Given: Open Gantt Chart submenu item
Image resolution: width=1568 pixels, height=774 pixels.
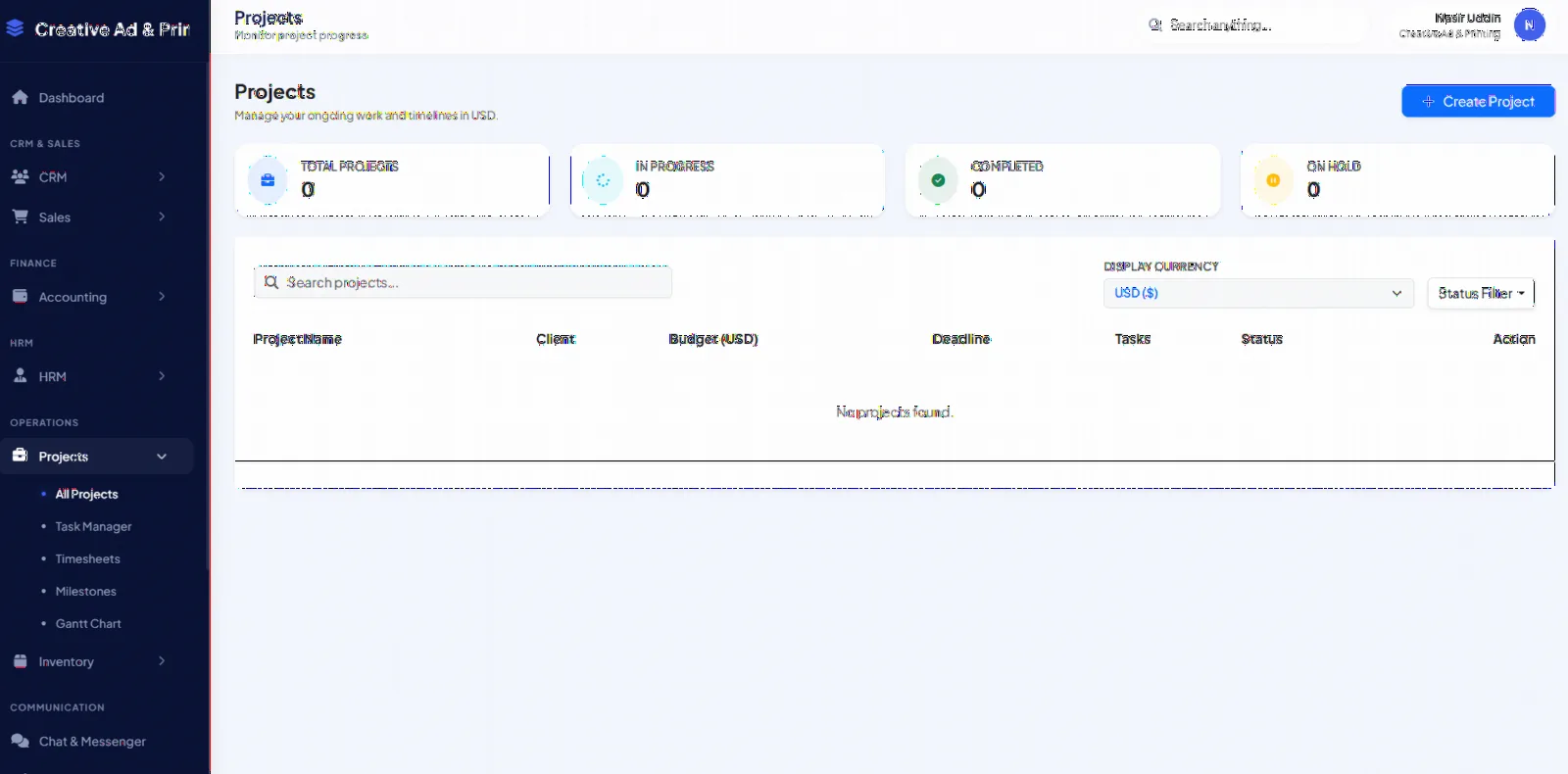Looking at the screenshot, I should 88,623.
